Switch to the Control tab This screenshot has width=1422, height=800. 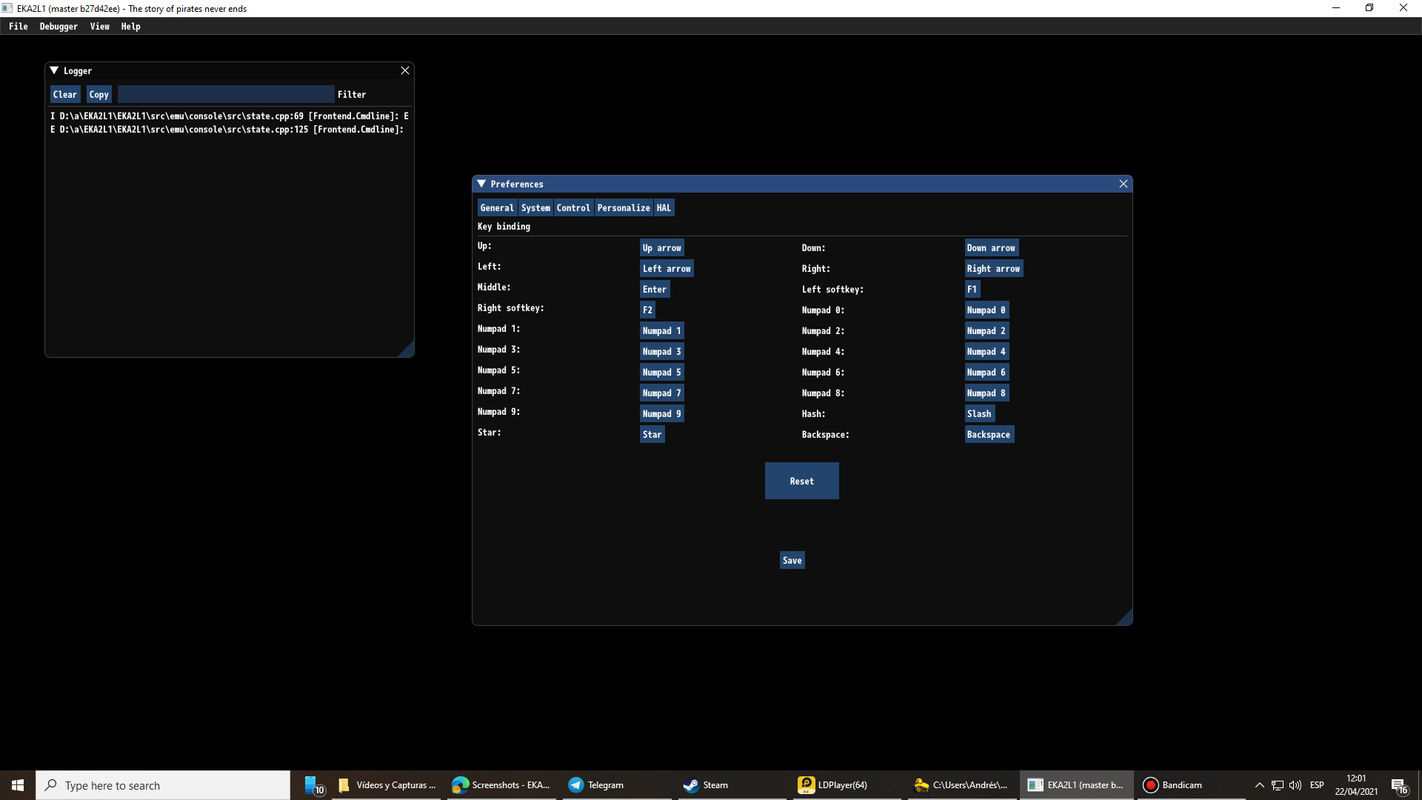click(x=574, y=208)
